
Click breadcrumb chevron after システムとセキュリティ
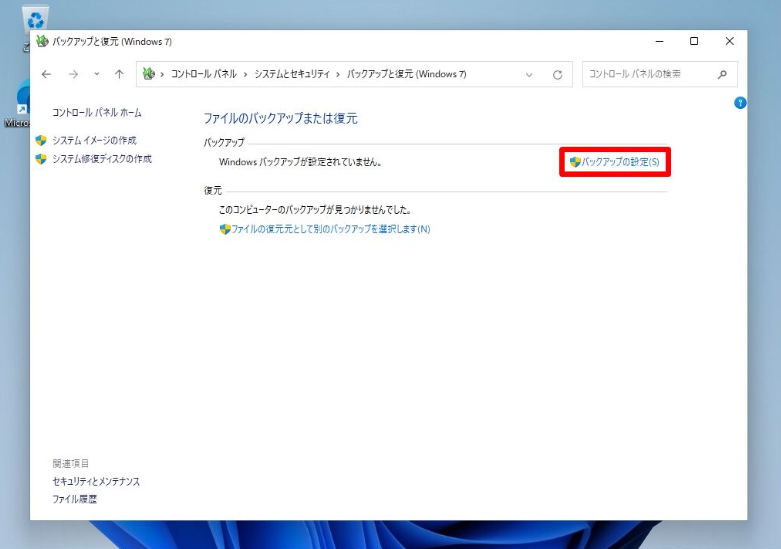tap(338, 74)
